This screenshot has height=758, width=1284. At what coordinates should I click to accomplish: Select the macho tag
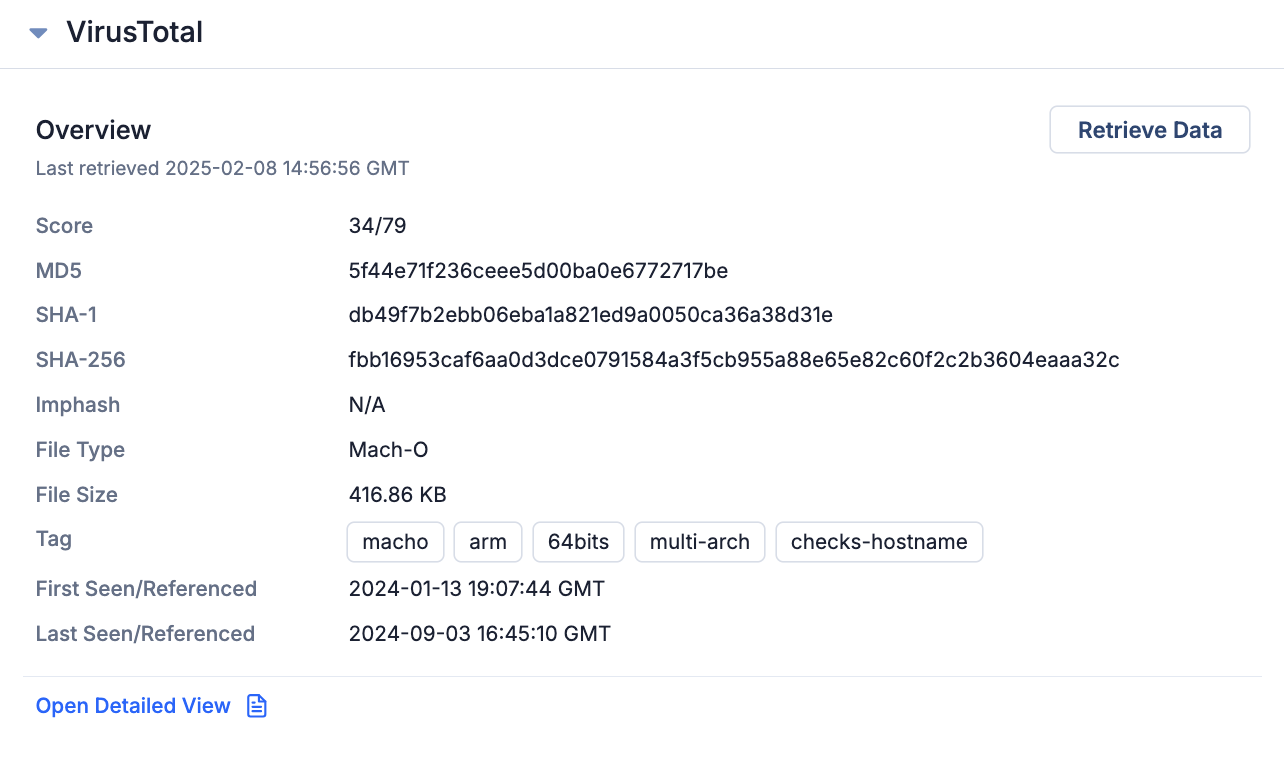tap(395, 541)
